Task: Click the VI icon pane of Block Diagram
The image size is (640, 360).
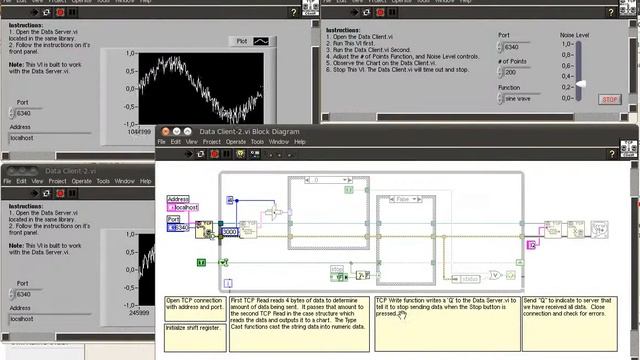Action: [629, 149]
